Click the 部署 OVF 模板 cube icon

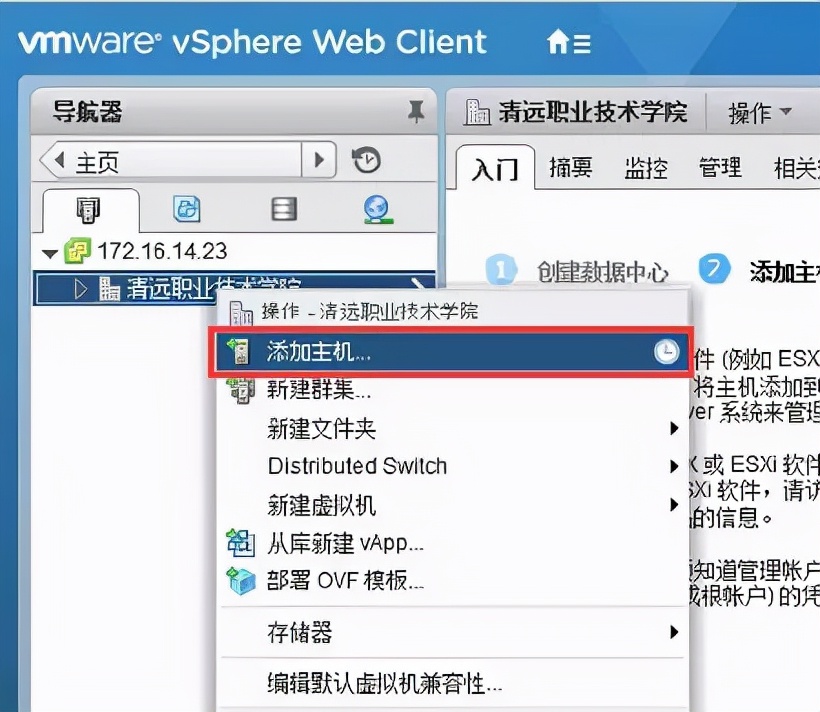click(242, 581)
